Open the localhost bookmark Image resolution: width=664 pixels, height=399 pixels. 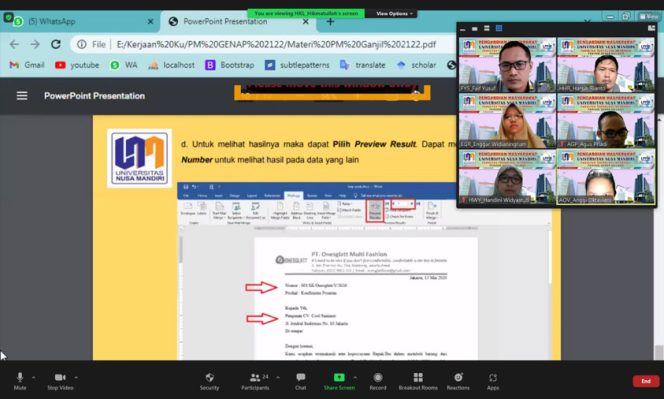(x=172, y=65)
